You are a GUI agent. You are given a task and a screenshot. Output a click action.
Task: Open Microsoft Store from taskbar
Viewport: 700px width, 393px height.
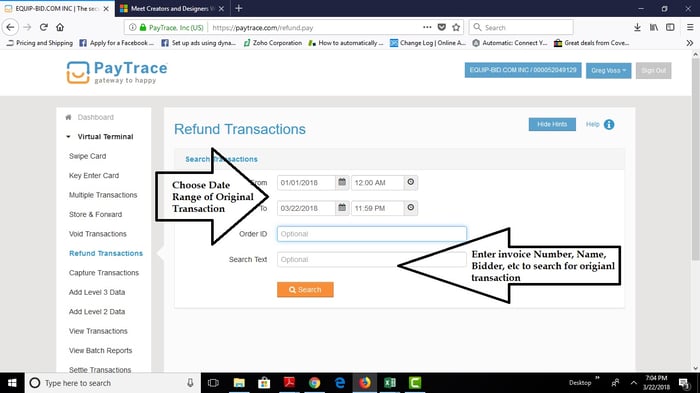(264, 383)
